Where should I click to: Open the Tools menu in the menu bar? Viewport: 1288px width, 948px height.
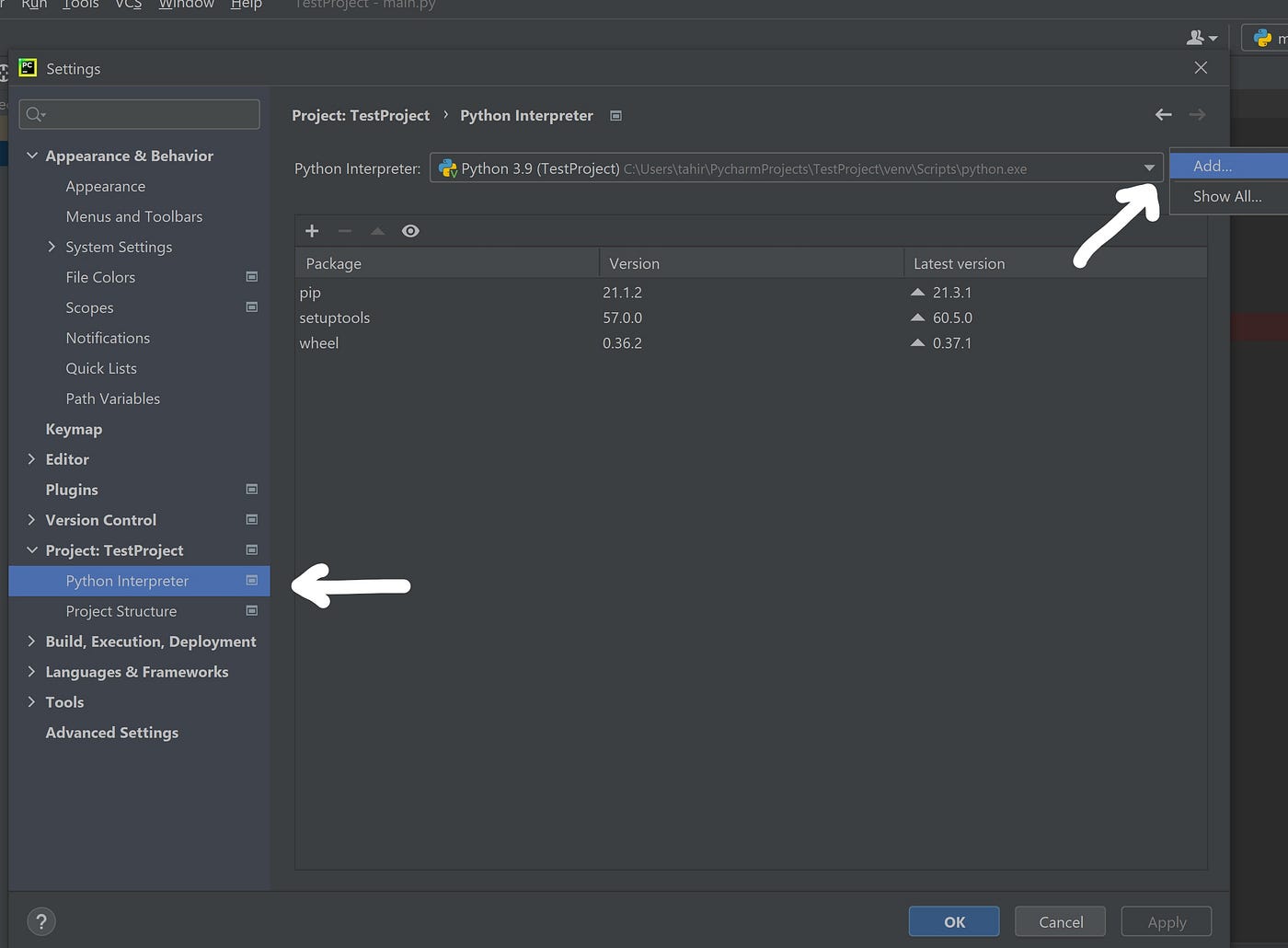(80, 6)
